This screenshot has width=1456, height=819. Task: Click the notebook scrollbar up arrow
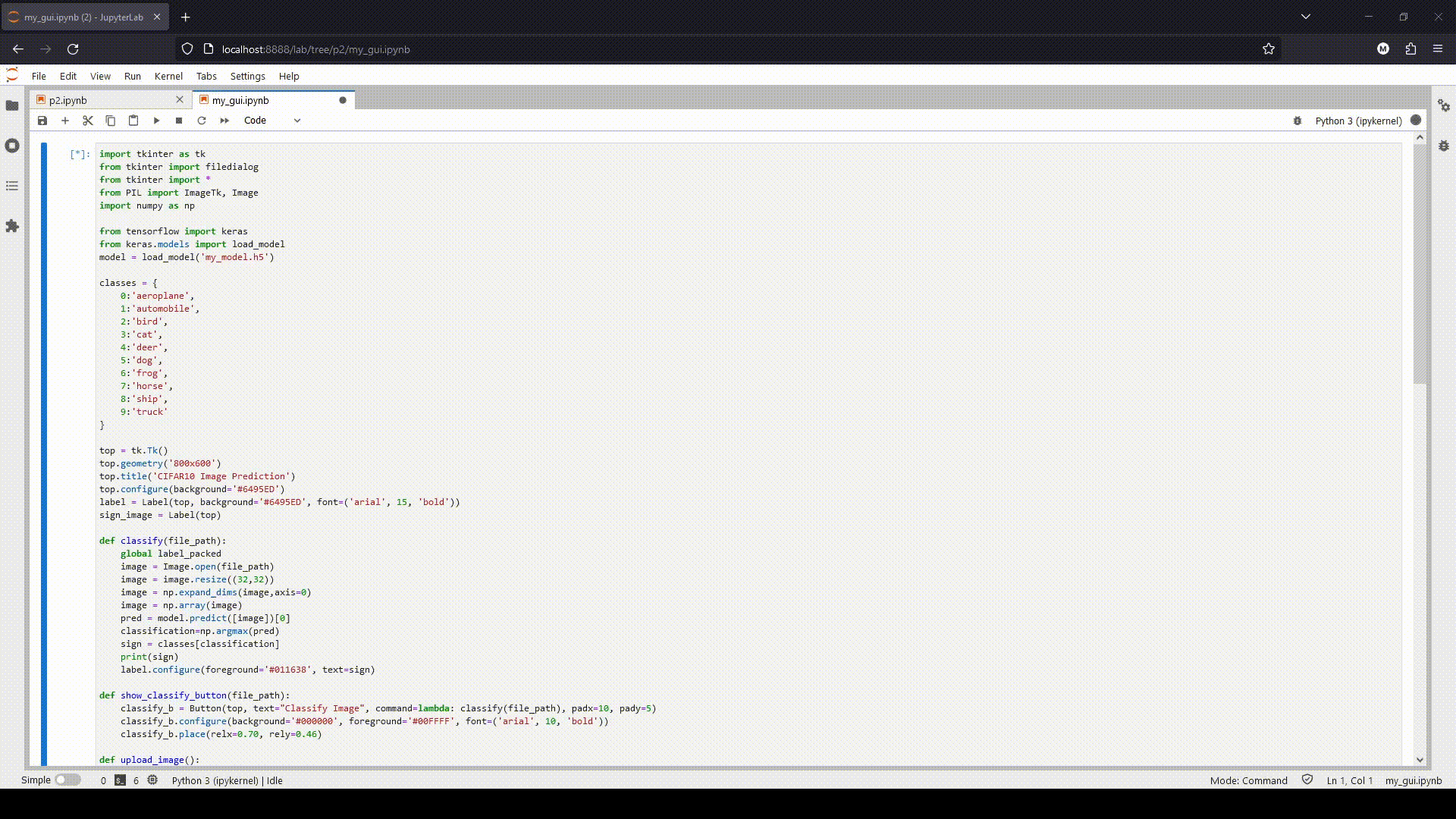coord(1420,138)
